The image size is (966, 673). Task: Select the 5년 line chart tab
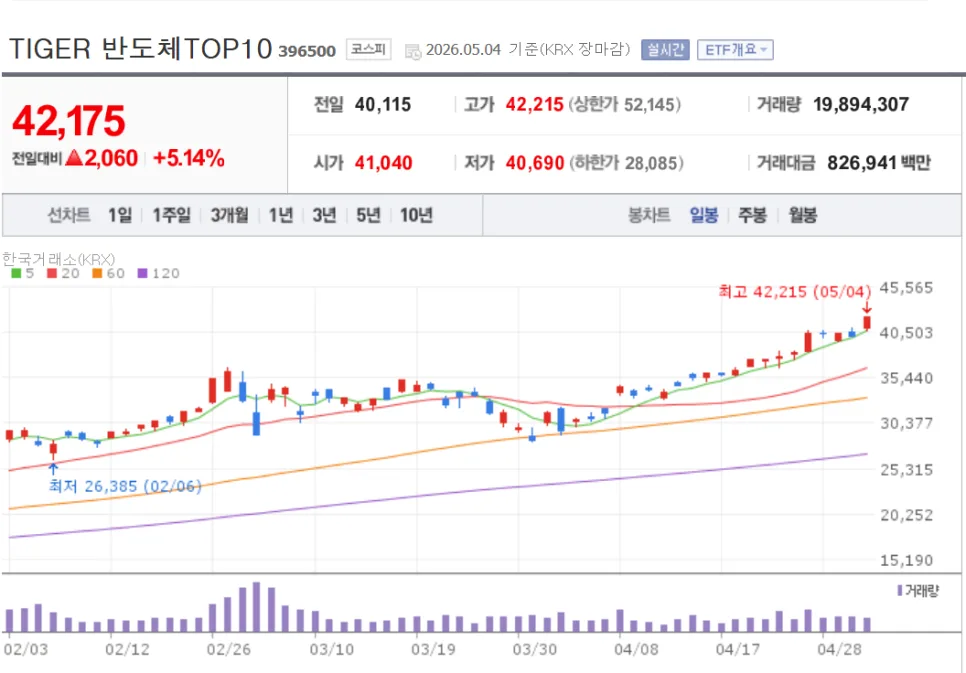tap(368, 215)
